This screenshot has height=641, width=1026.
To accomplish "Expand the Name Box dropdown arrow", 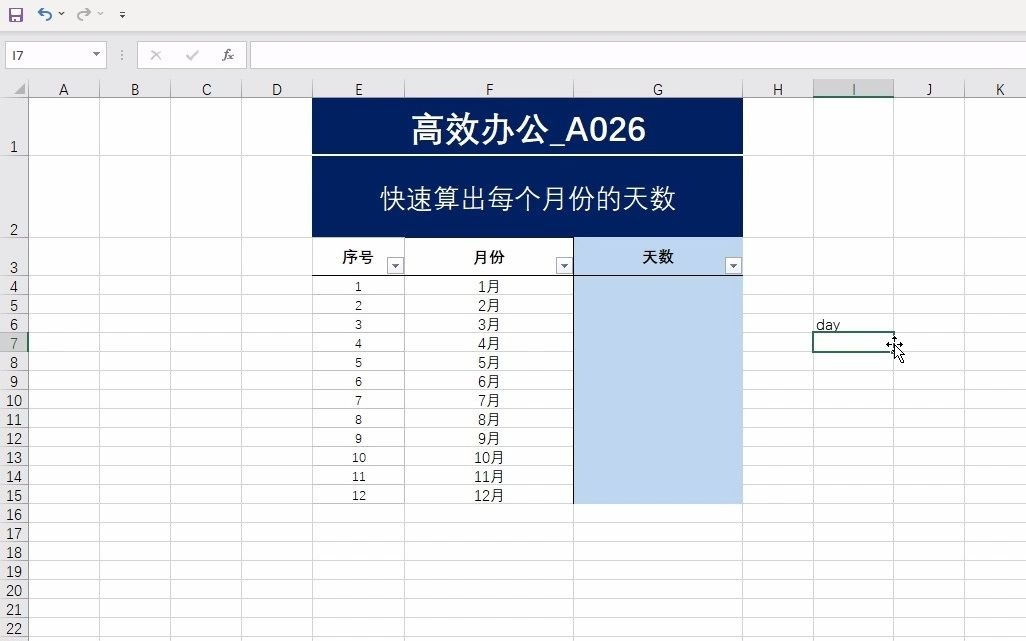I will click(96, 55).
